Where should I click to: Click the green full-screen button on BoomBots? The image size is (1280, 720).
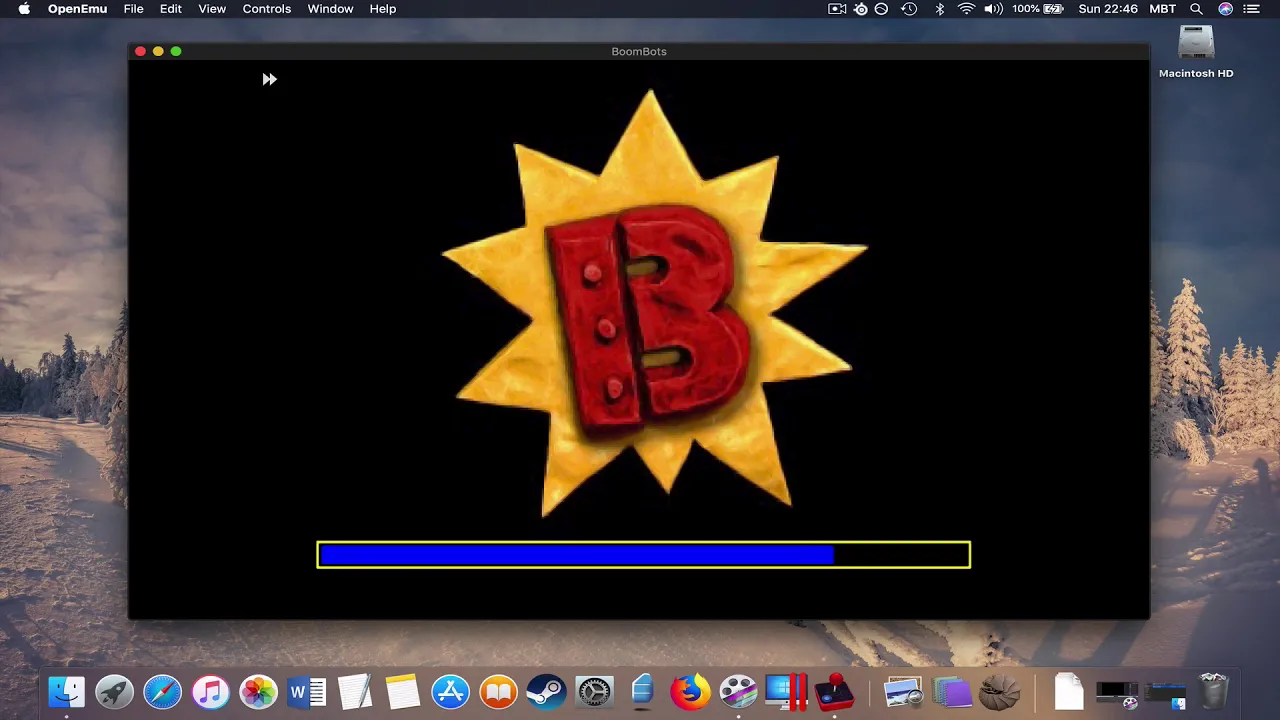click(x=176, y=51)
